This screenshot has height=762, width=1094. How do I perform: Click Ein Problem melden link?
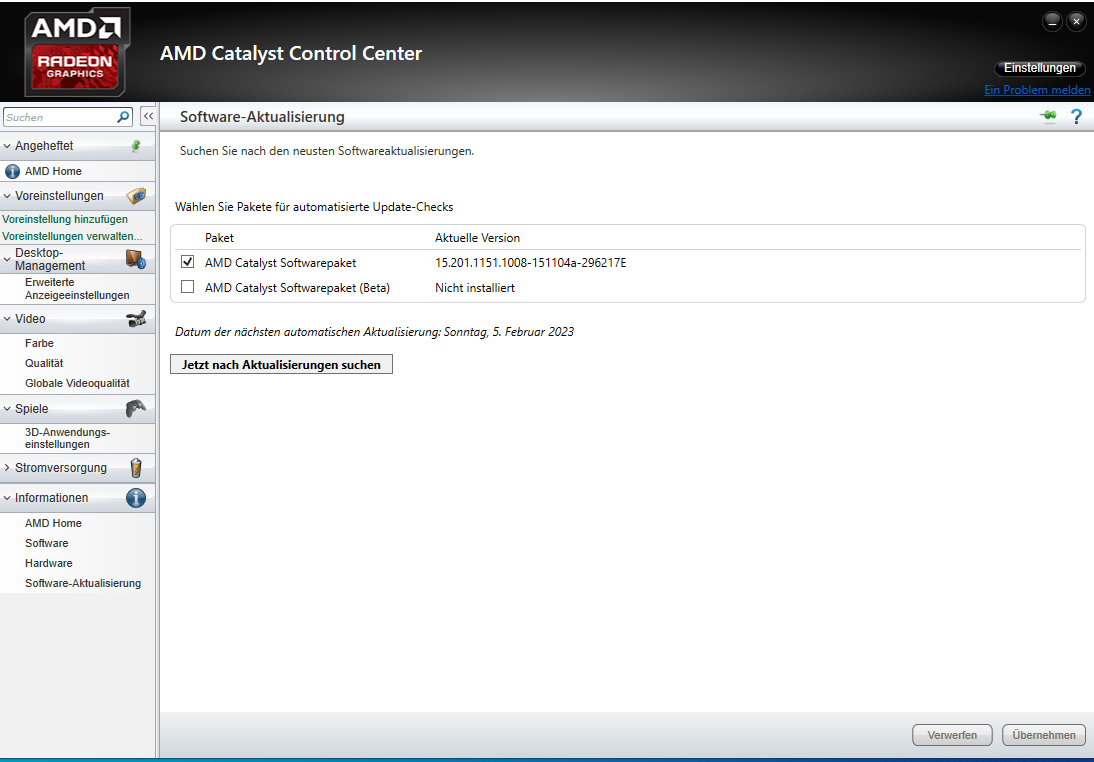pyautogui.click(x=1037, y=90)
